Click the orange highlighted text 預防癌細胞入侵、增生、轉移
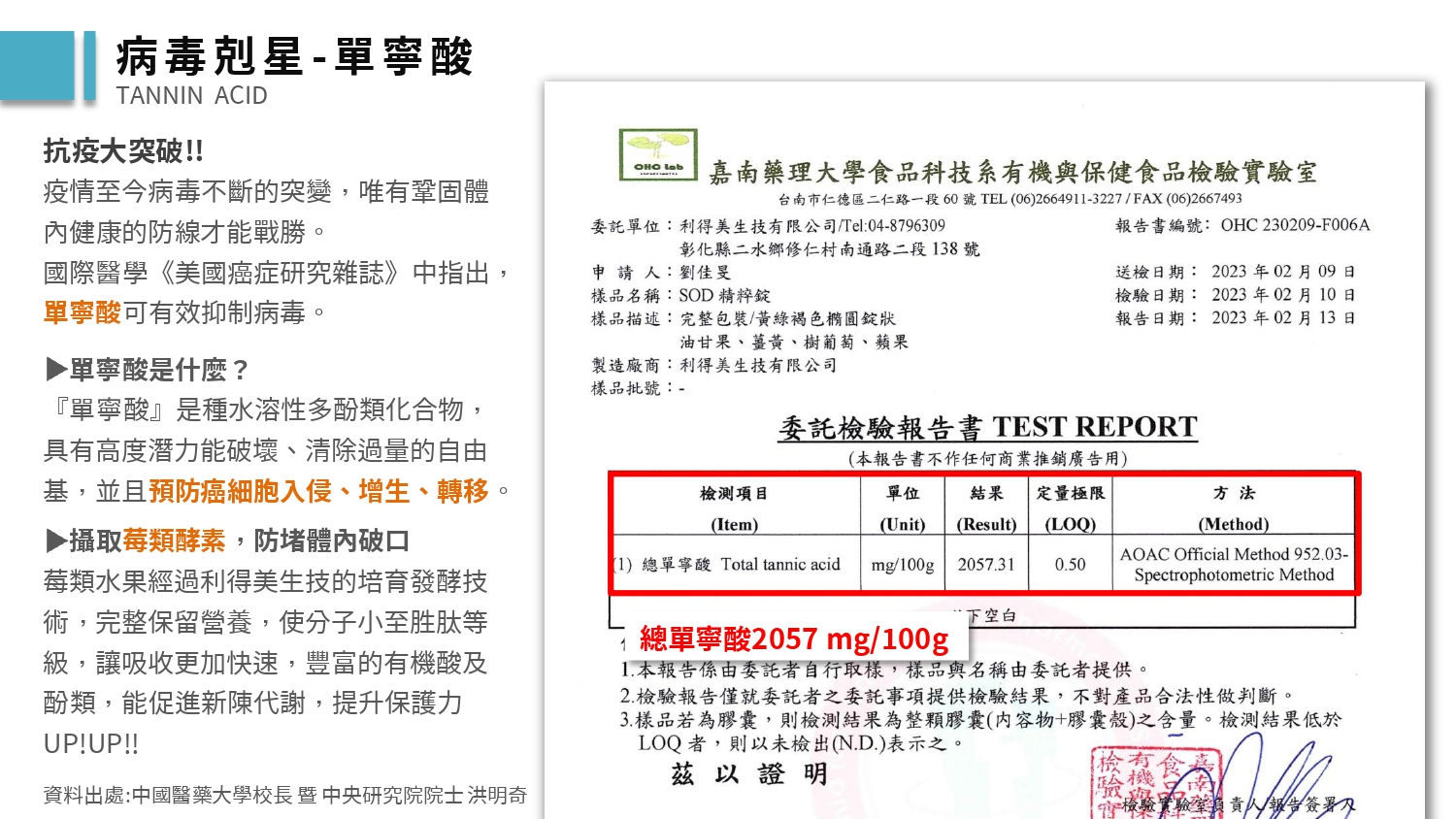The height and width of the screenshot is (819, 1456). point(318,491)
